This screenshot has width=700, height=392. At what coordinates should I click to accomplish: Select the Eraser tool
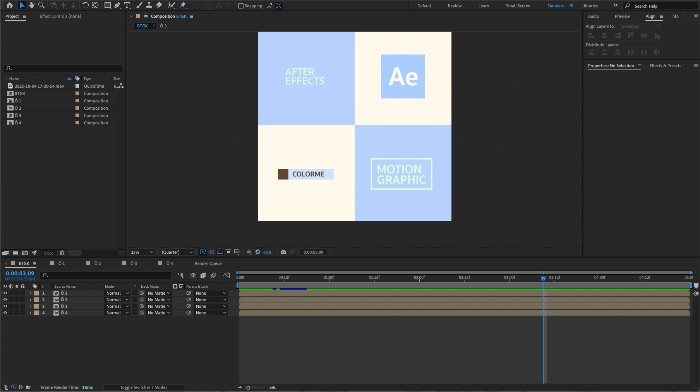(159, 5)
